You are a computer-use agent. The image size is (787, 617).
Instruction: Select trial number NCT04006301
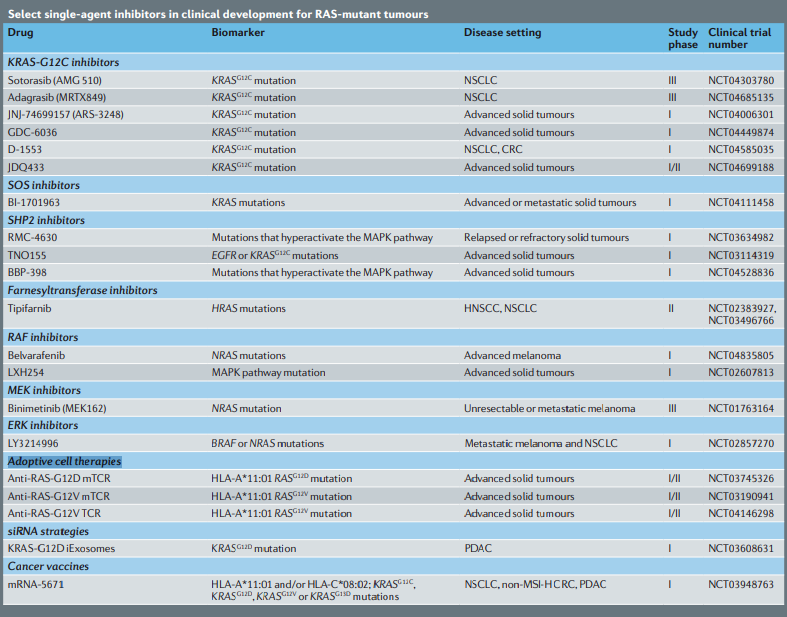[x=741, y=114]
